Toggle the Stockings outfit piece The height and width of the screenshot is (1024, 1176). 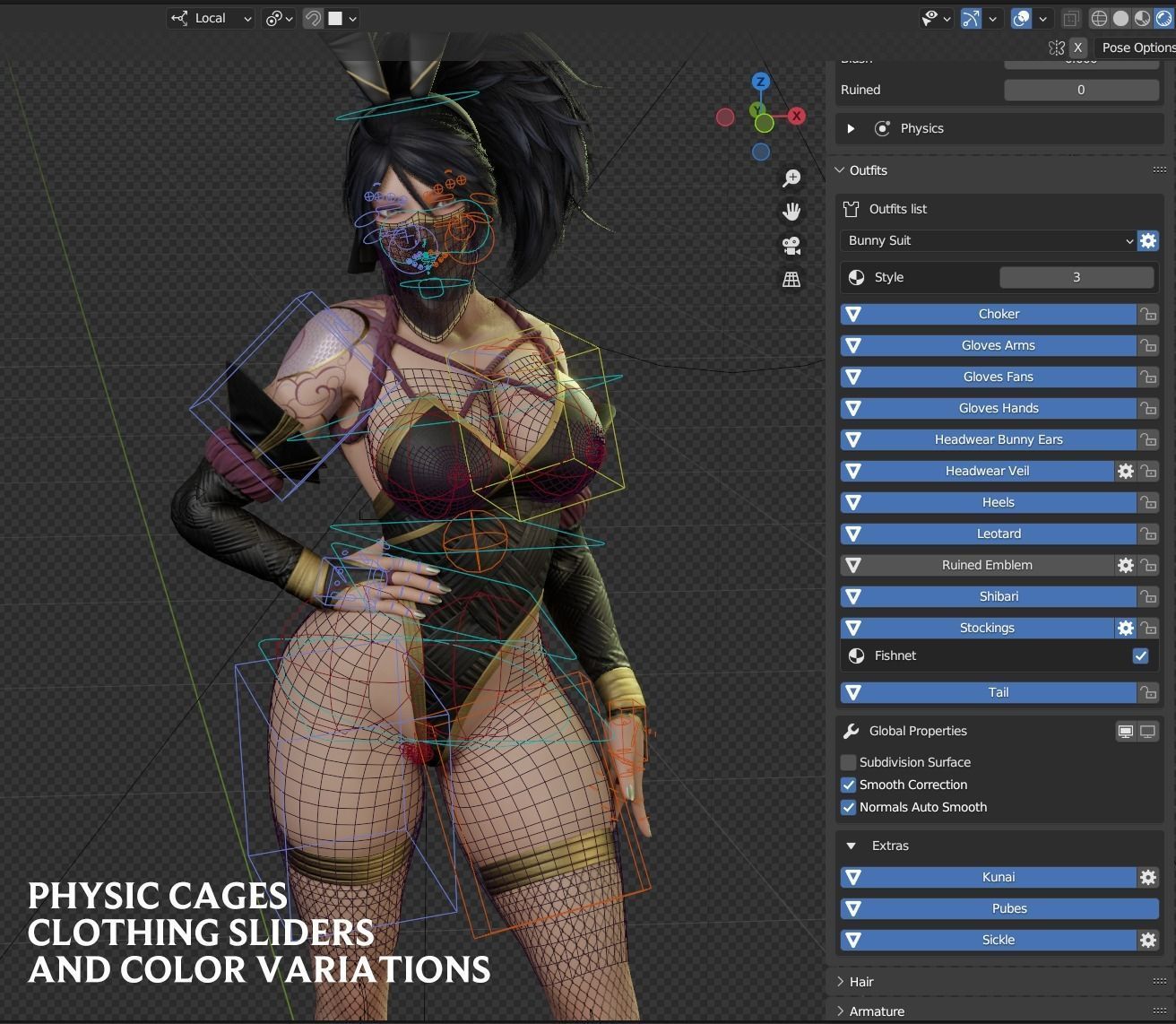[x=977, y=628]
